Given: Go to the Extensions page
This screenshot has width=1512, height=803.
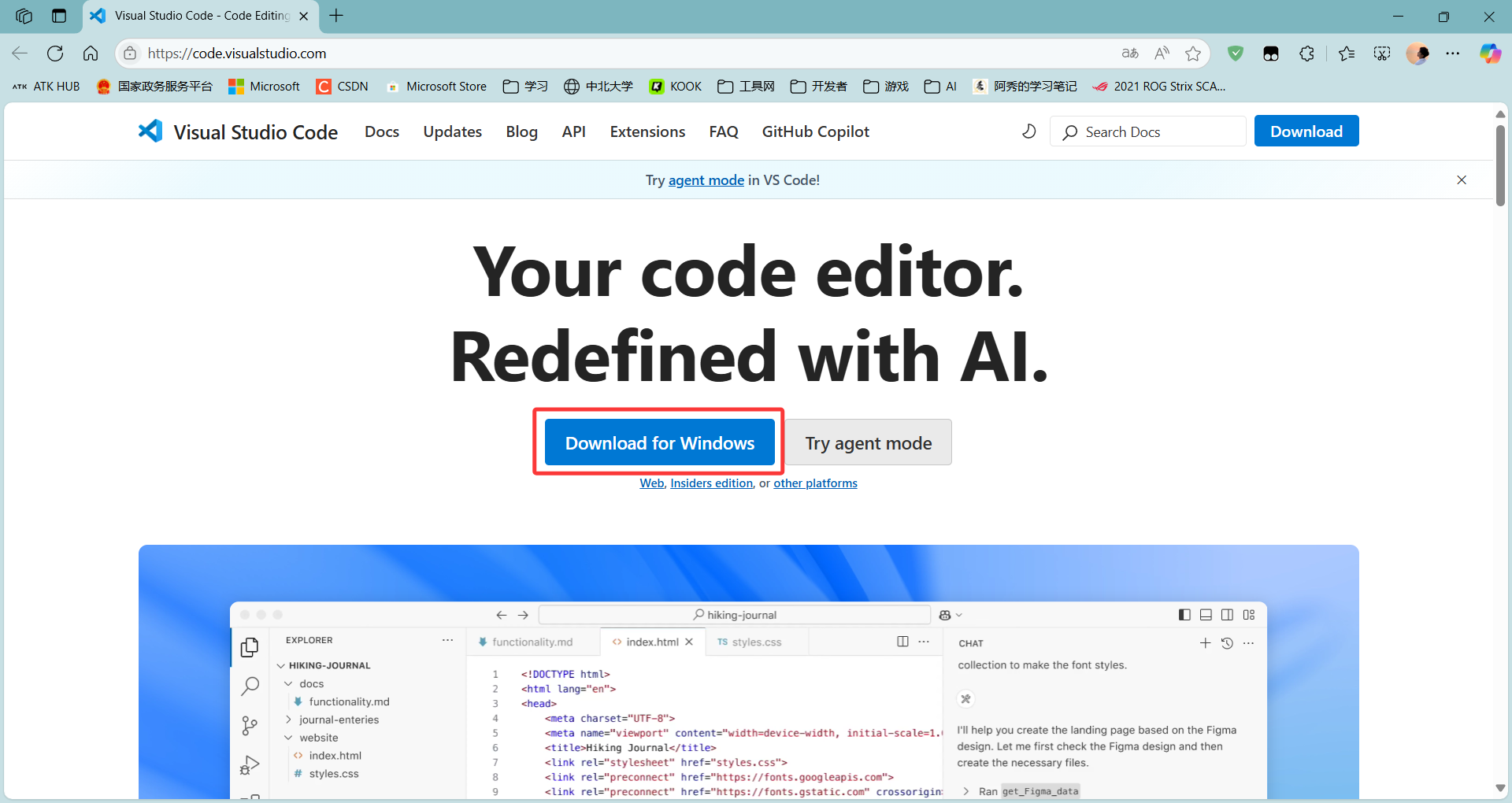Looking at the screenshot, I should (647, 131).
